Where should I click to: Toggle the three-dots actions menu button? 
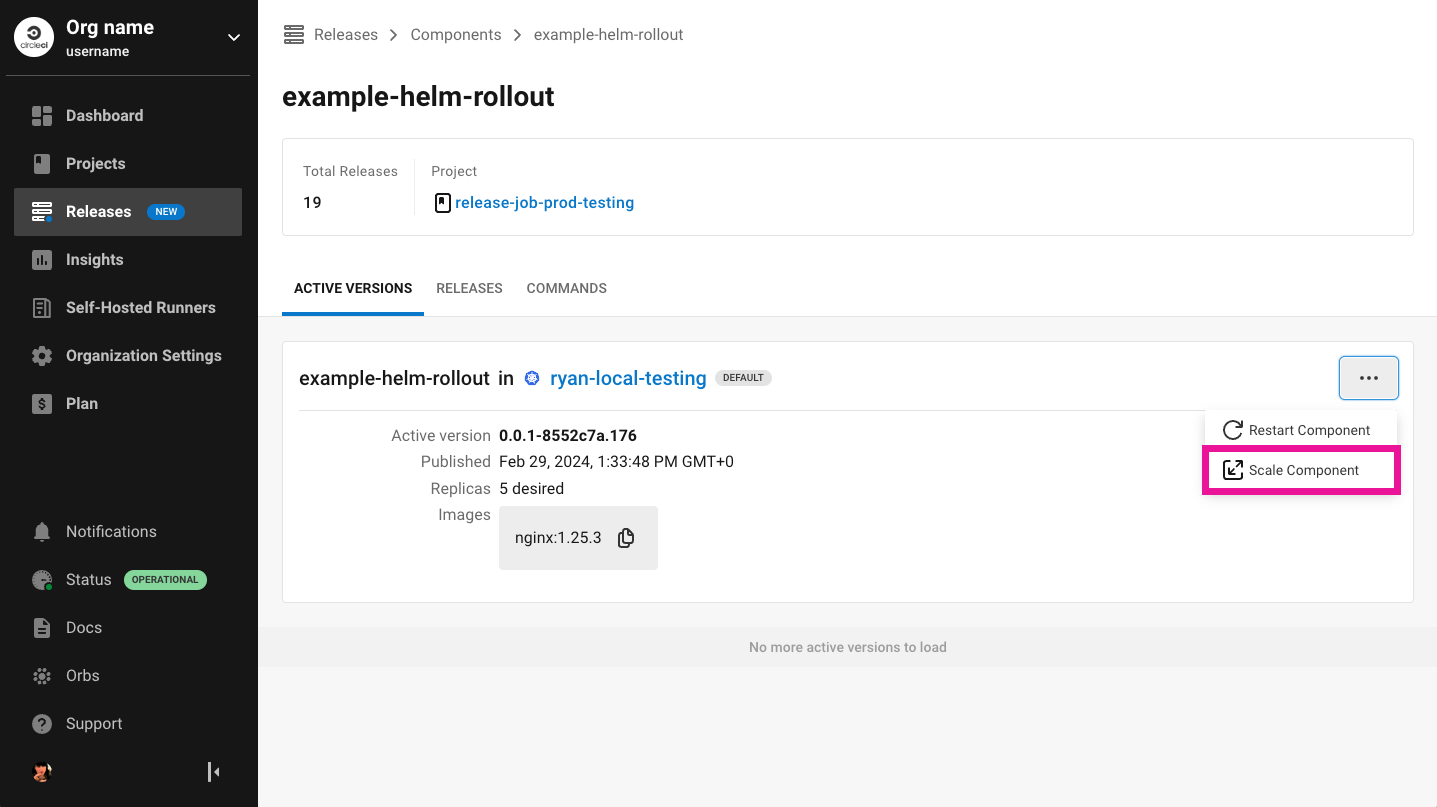point(1369,378)
